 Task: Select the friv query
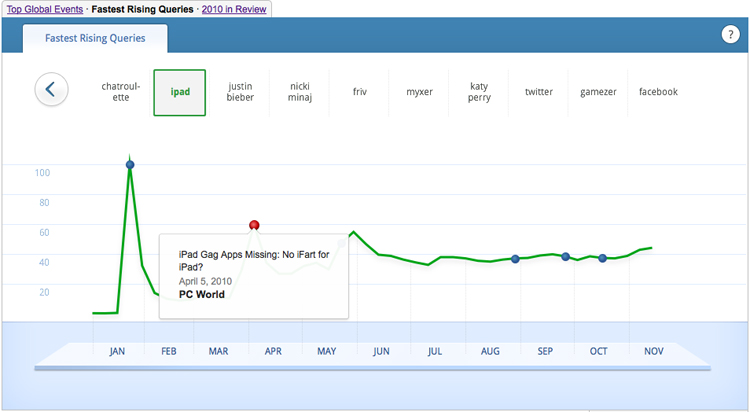360,92
